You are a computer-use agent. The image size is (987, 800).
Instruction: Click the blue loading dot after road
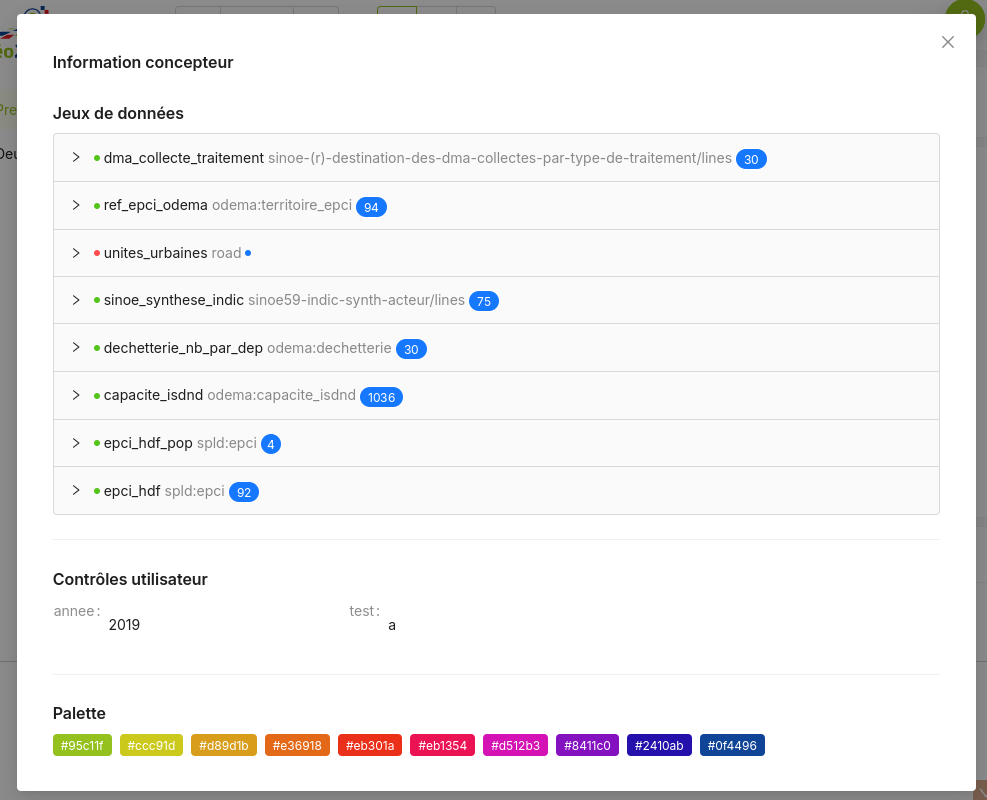[248, 253]
